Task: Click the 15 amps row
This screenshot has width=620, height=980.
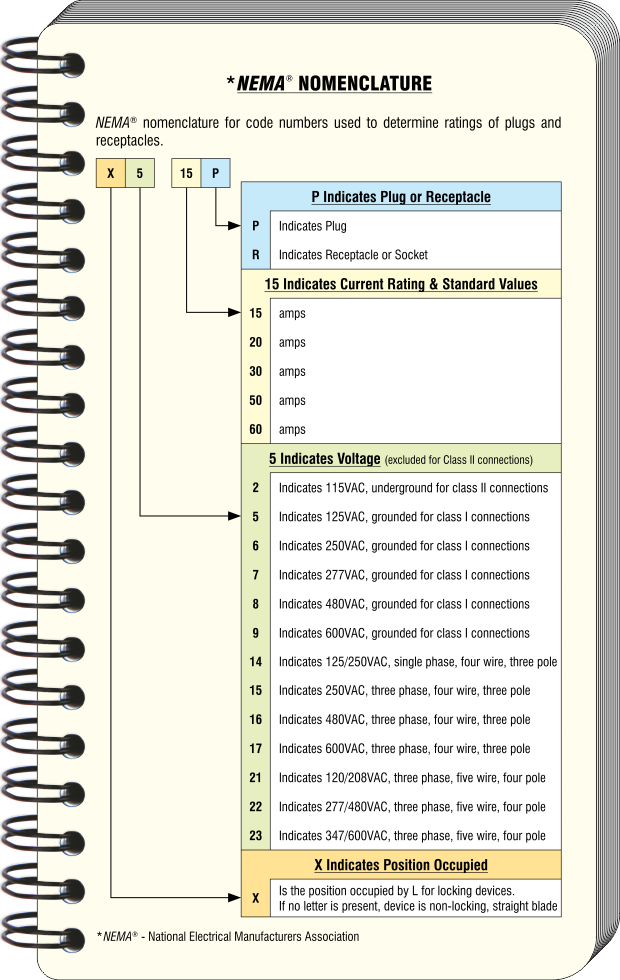Action: (x=401, y=313)
